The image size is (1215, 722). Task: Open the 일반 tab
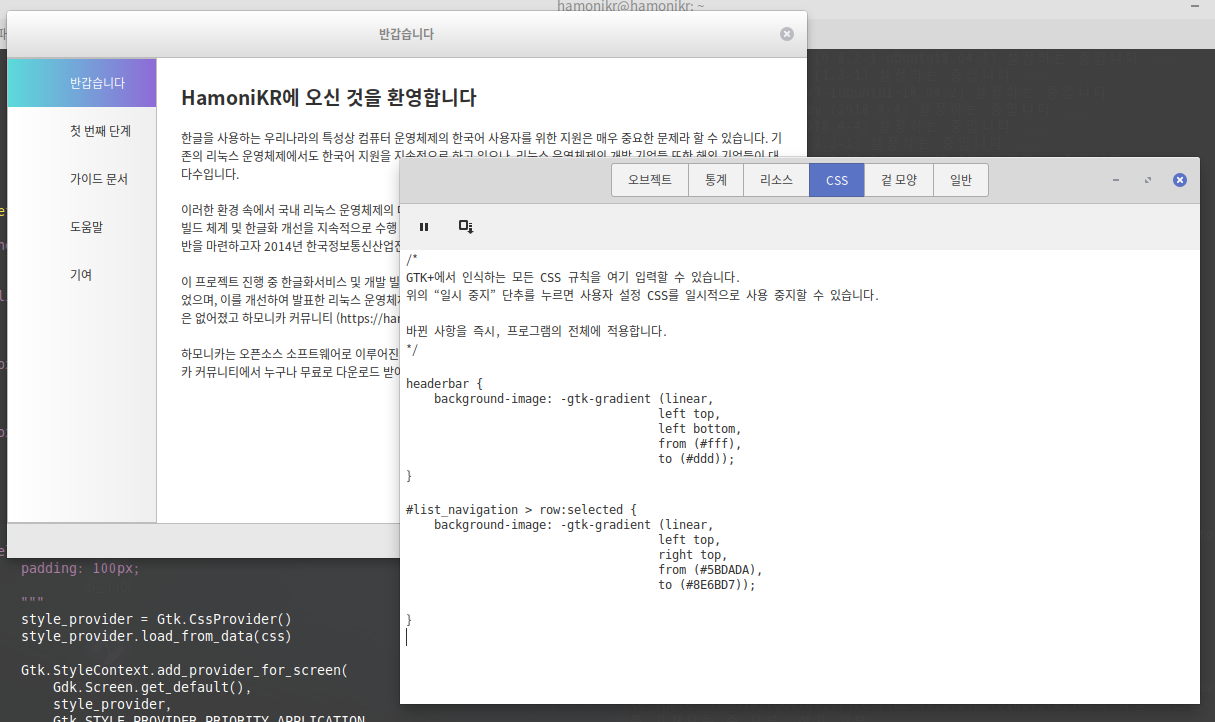point(961,181)
